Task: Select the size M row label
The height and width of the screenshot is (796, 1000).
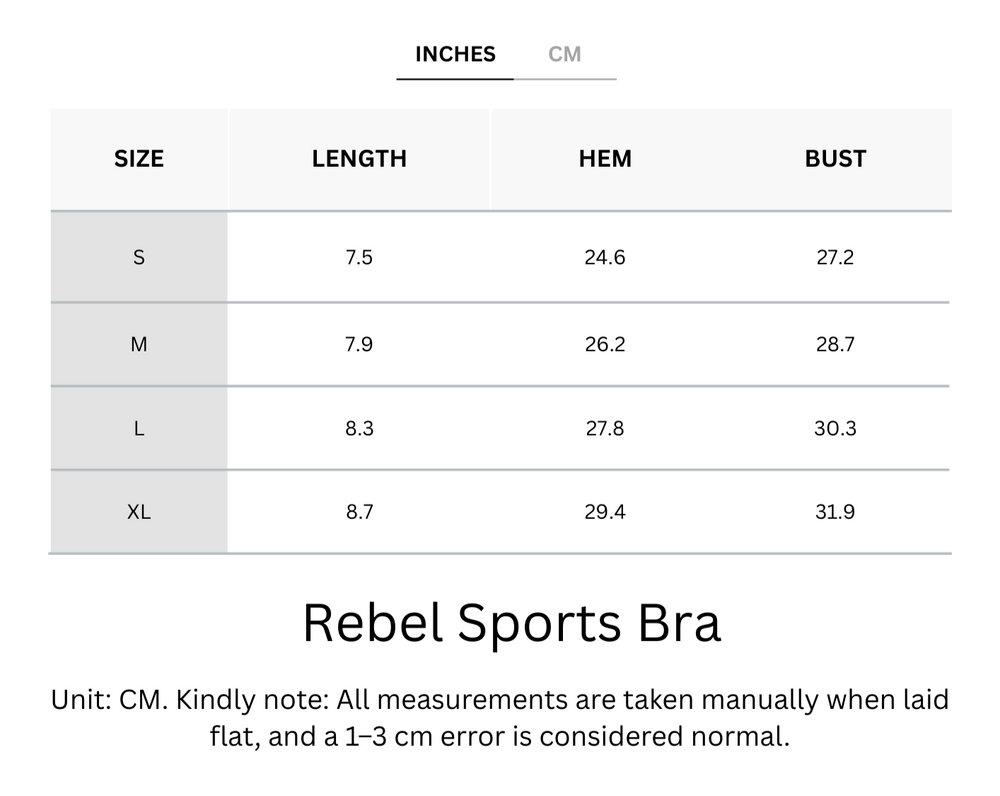Action: pyautogui.click(x=139, y=344)
